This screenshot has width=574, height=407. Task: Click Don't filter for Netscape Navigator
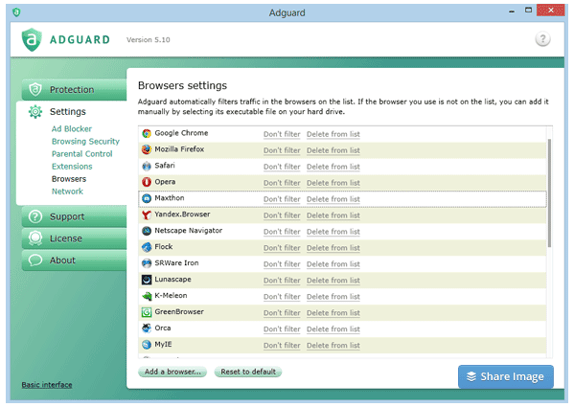click(282, 232)
